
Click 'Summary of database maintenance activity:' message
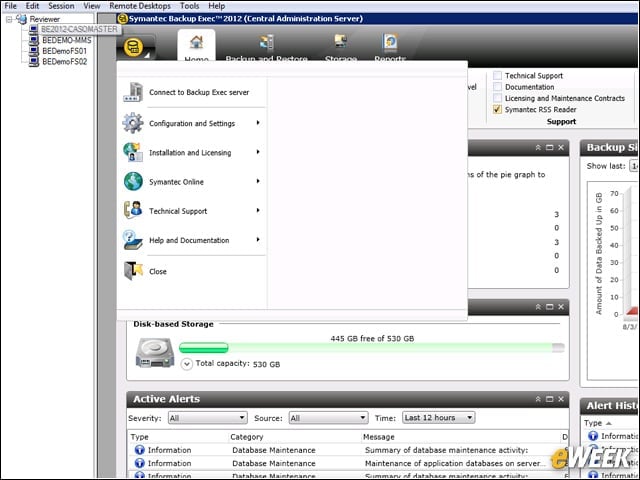click(x=446, y=450)
